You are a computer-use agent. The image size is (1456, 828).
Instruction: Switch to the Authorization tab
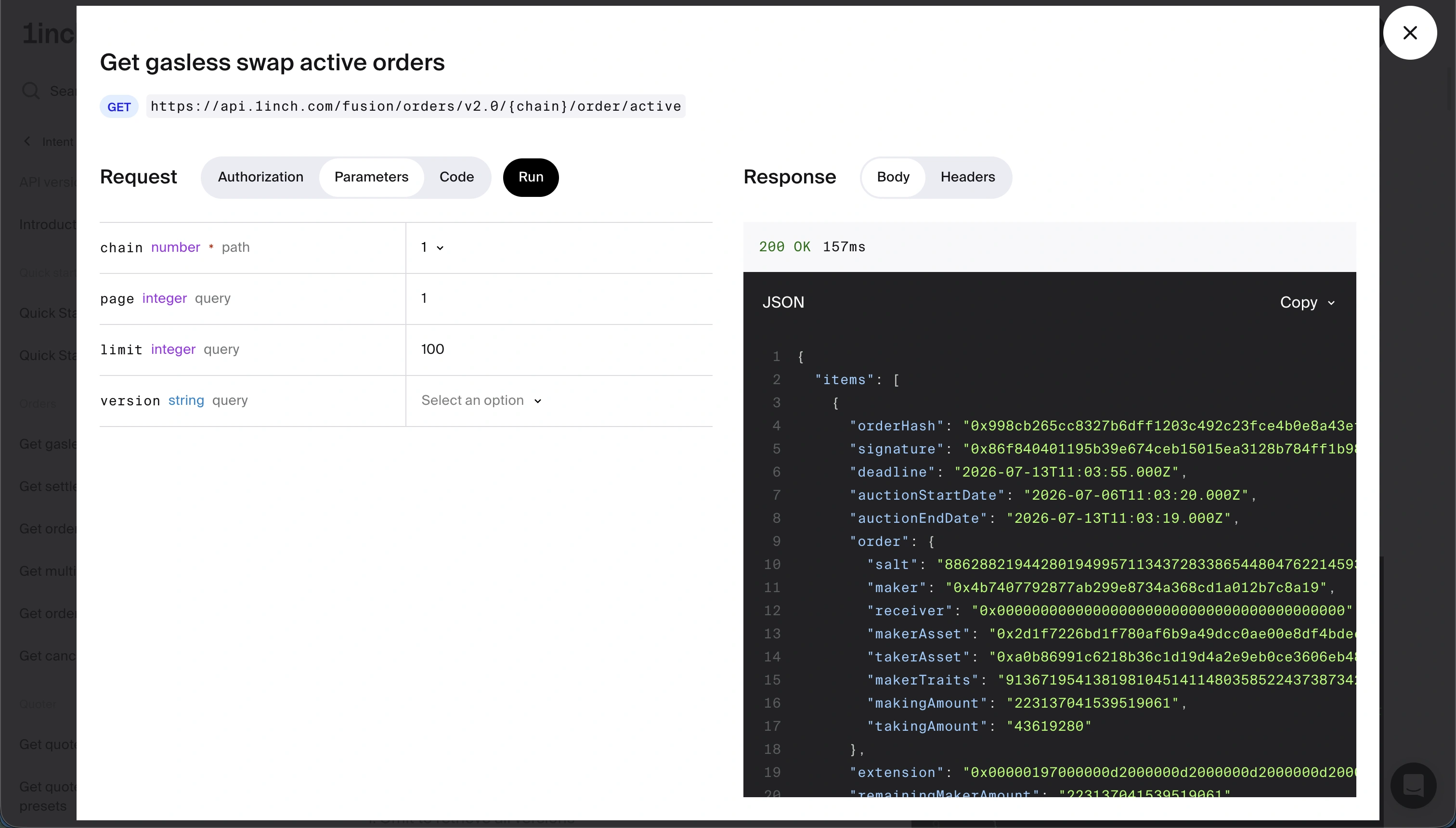(260, 177)
